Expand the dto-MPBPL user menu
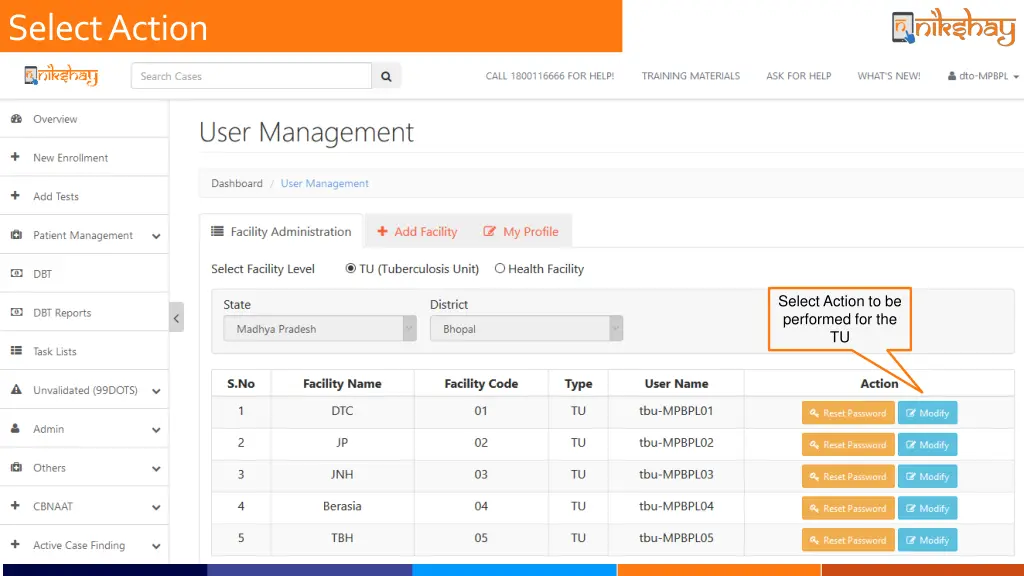The height and width of the screenshot is (576, 1024). tap(983, 76)
